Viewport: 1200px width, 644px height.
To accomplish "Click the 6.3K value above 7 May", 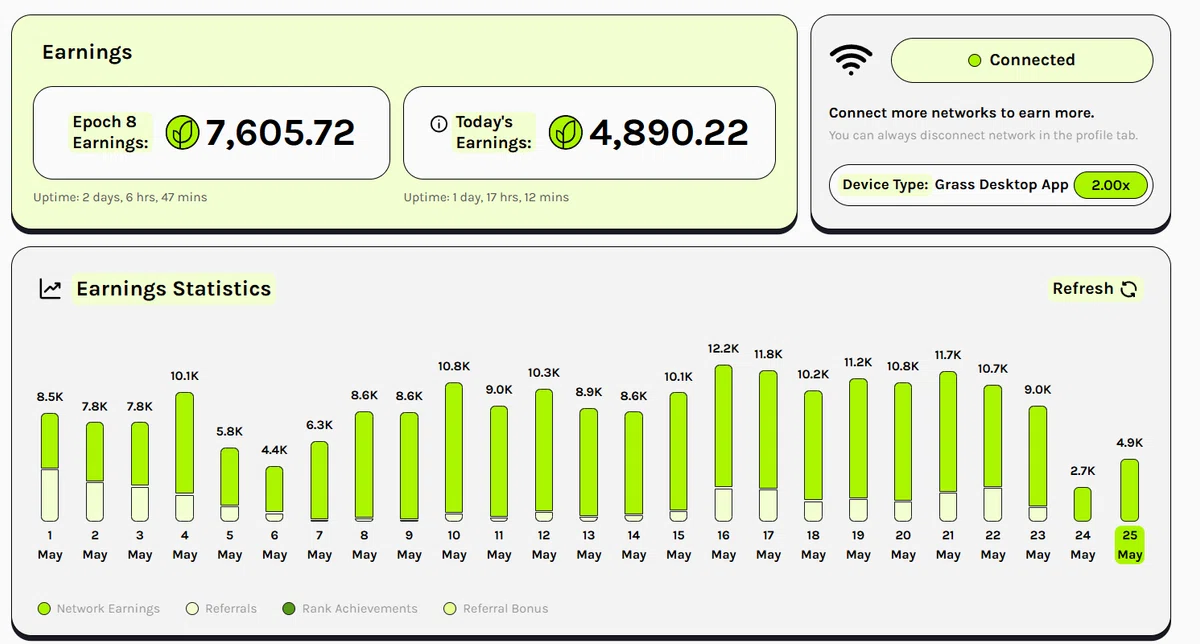I will click(x=319, y=425).
